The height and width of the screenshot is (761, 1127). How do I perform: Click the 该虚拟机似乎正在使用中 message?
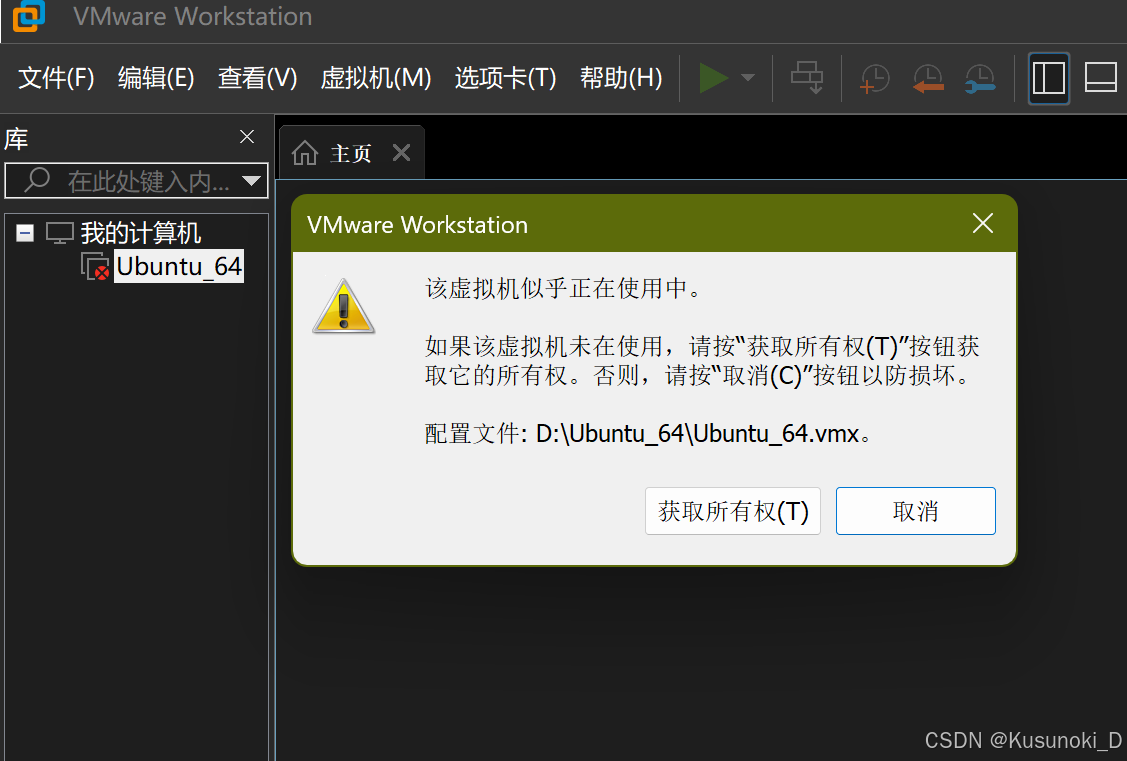click(565, 288)
